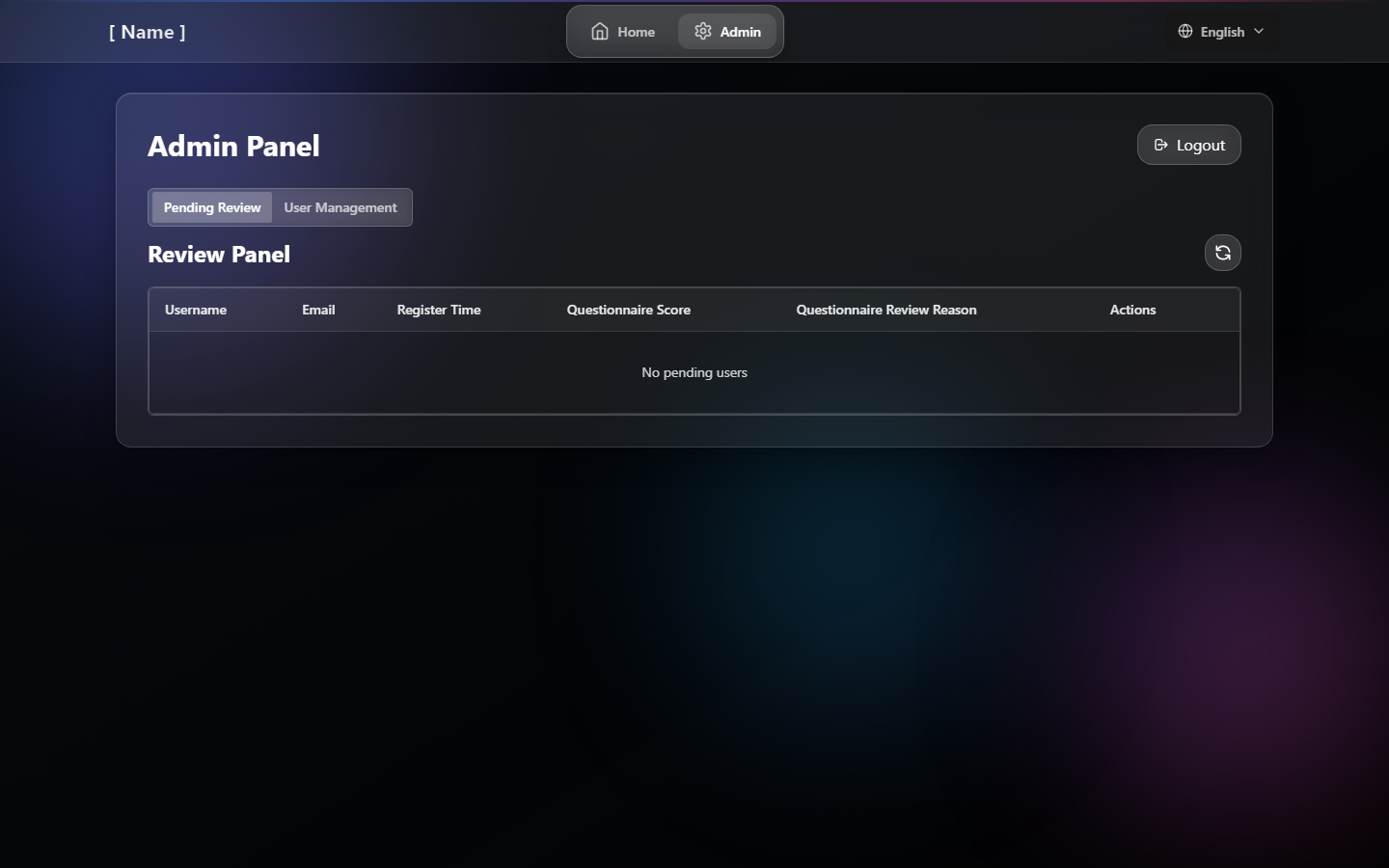1389x868 pixels.
Task: Sort by the Register Time column header
Action: pyautogui.click(x=439, y=310)
